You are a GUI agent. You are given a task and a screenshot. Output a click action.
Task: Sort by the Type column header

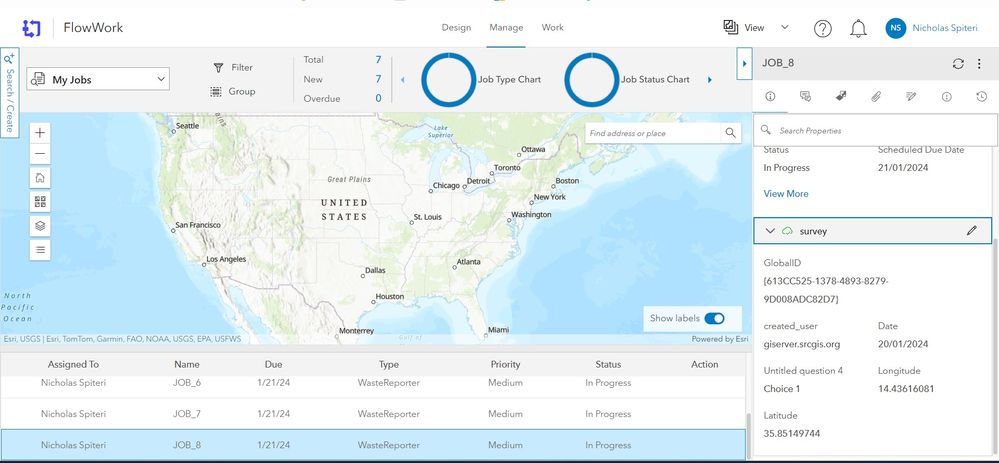[389, 364]
